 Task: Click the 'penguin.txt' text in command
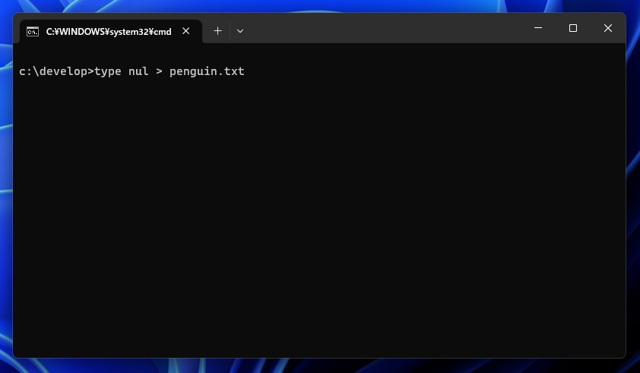(207, 71)
